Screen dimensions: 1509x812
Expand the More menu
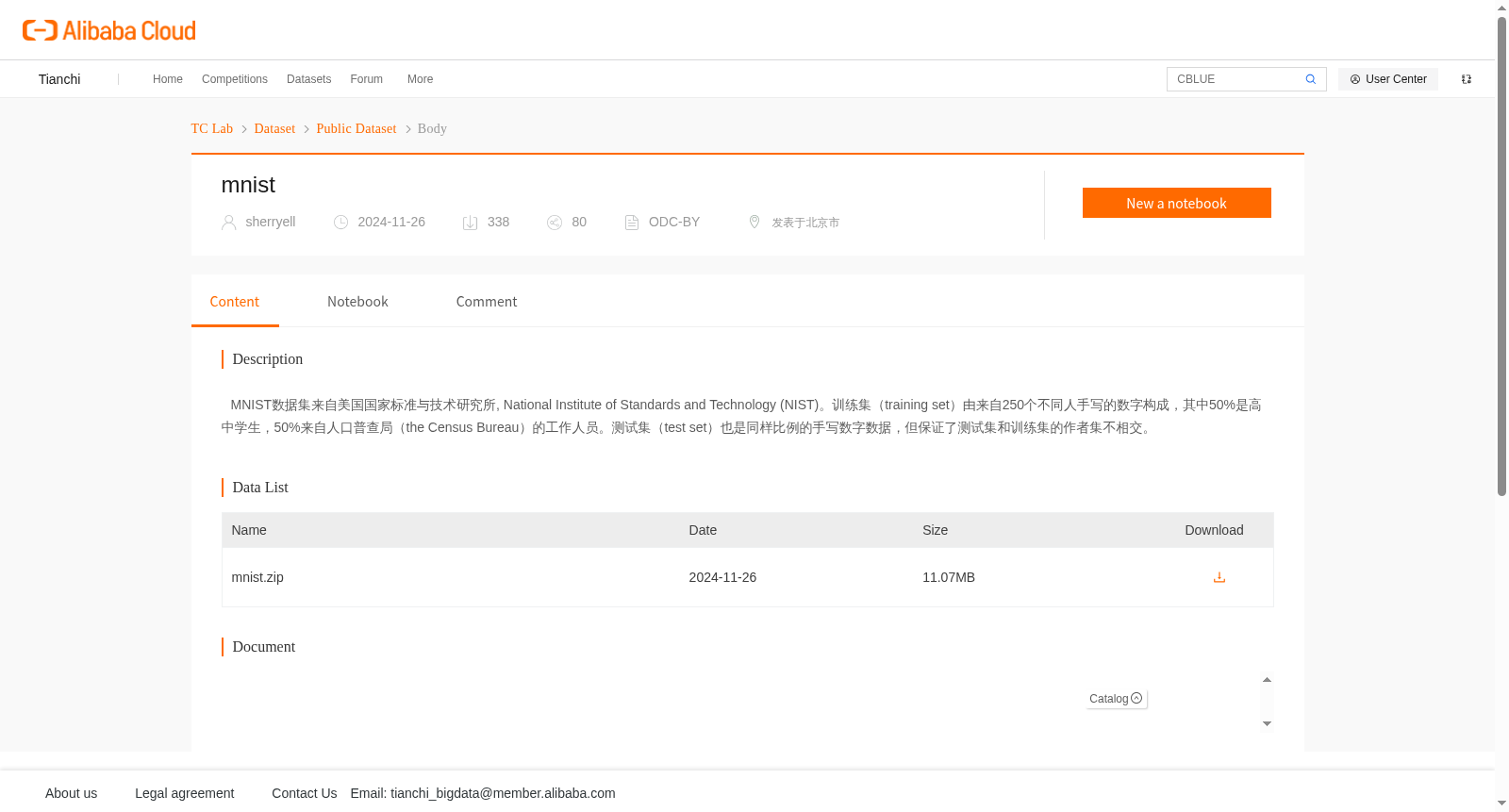tap(421, 79)
